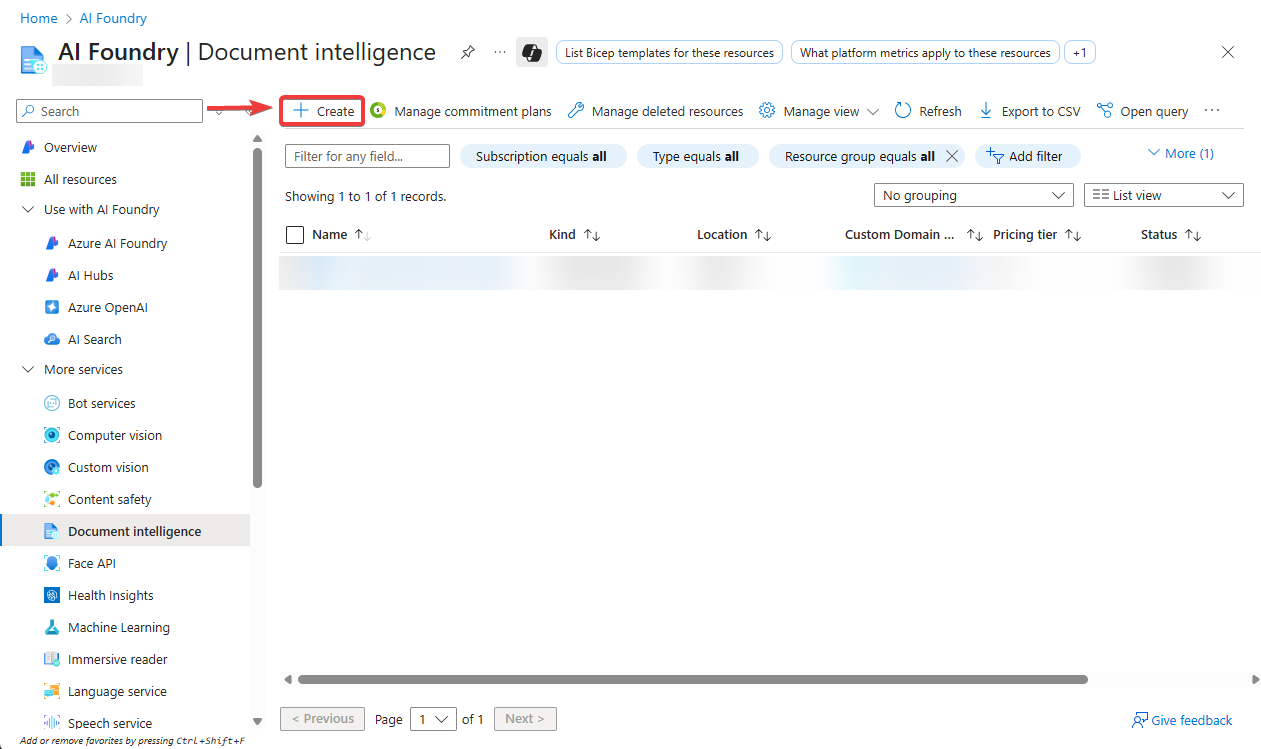Focus the sidebar Search box
This screenshot has height=749, width=1261.
point(110,111)
